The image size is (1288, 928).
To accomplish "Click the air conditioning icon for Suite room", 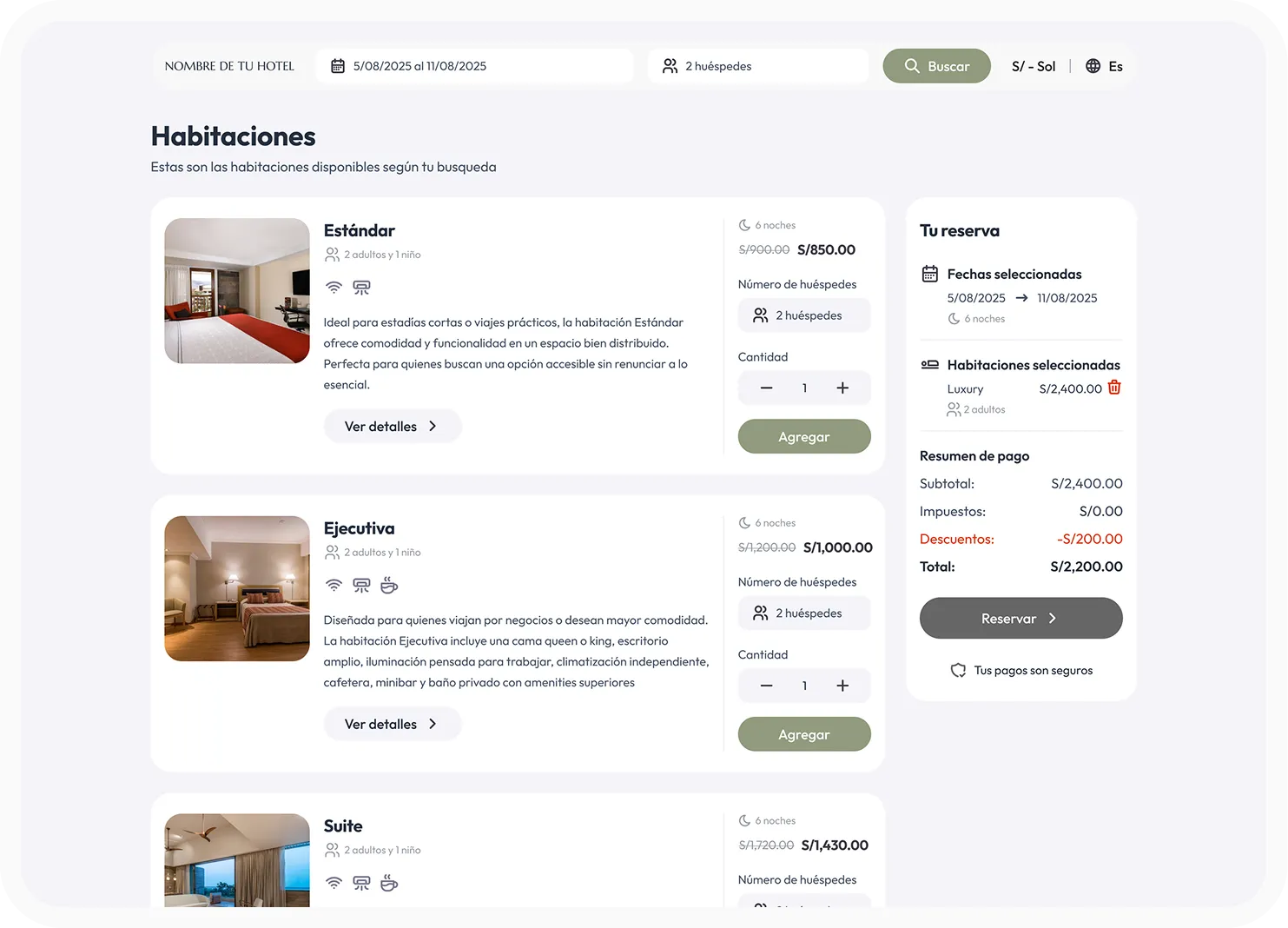I will 361,884.
